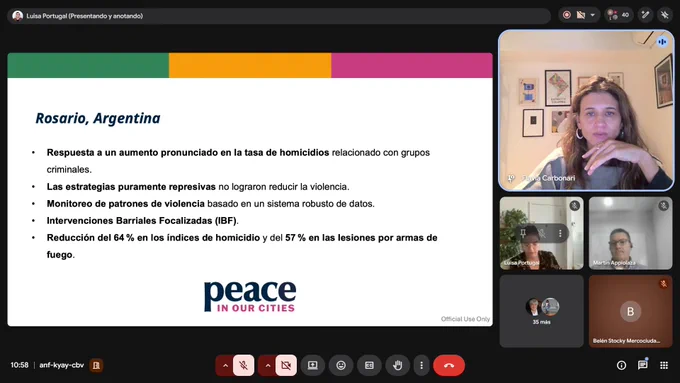Screen dimensions: 680x383
Task: Click the crossed-out camera icon beside recording indicator
Action: (x=581, y=15)
